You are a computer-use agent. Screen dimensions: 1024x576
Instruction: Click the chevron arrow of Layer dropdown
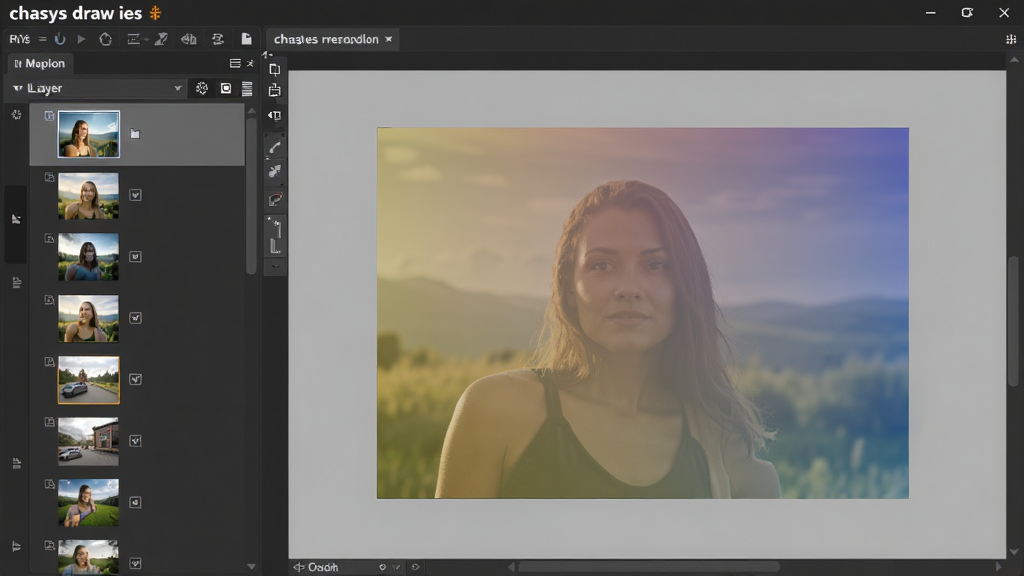point(178,88)
